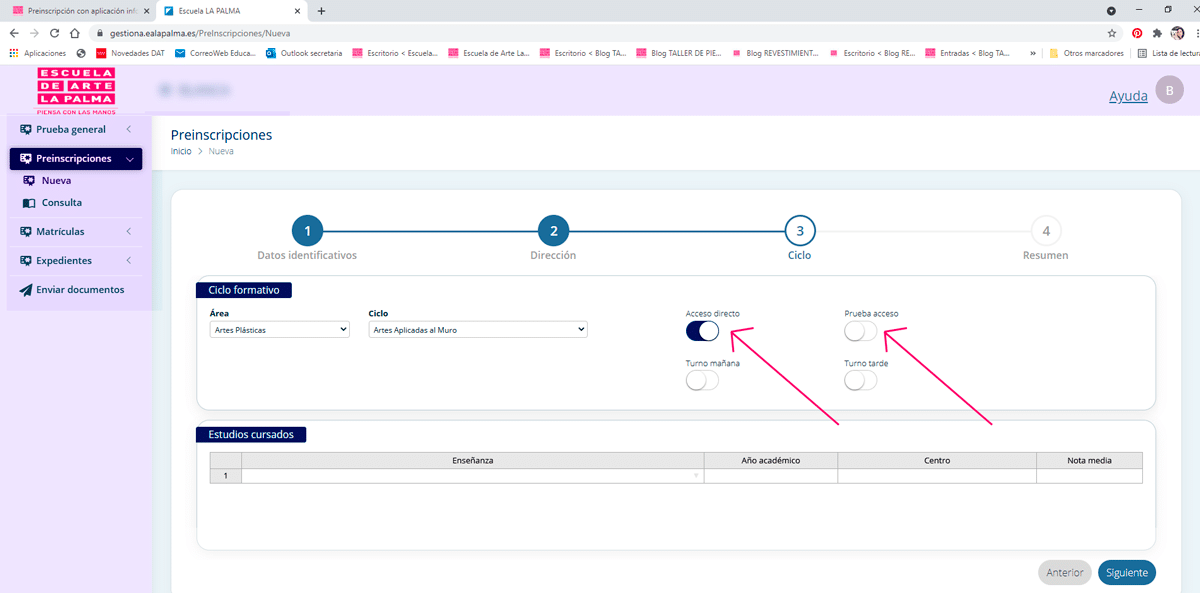Click the Anterior button

click(1065, 573)
